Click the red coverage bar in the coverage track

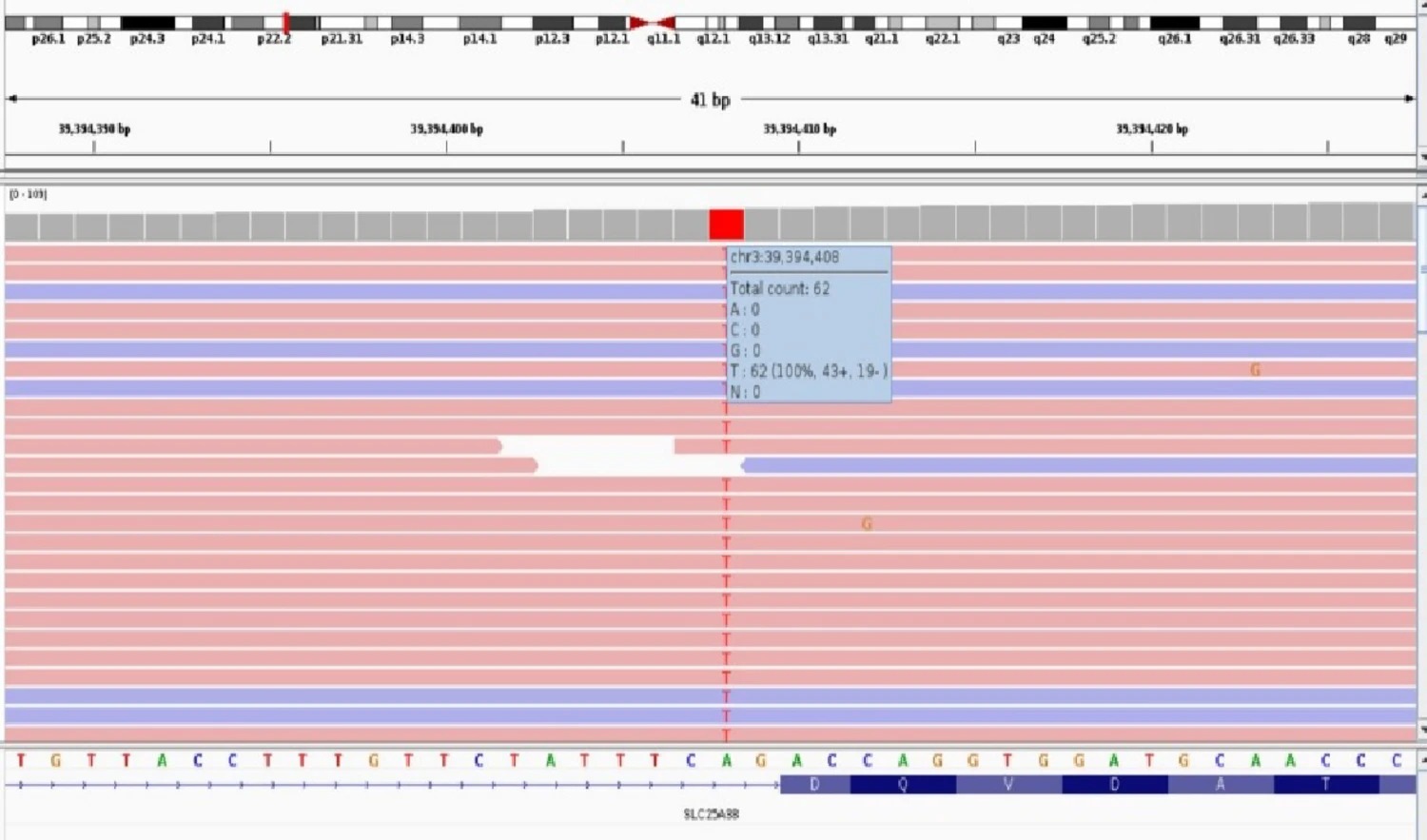[x=727, y=225]
